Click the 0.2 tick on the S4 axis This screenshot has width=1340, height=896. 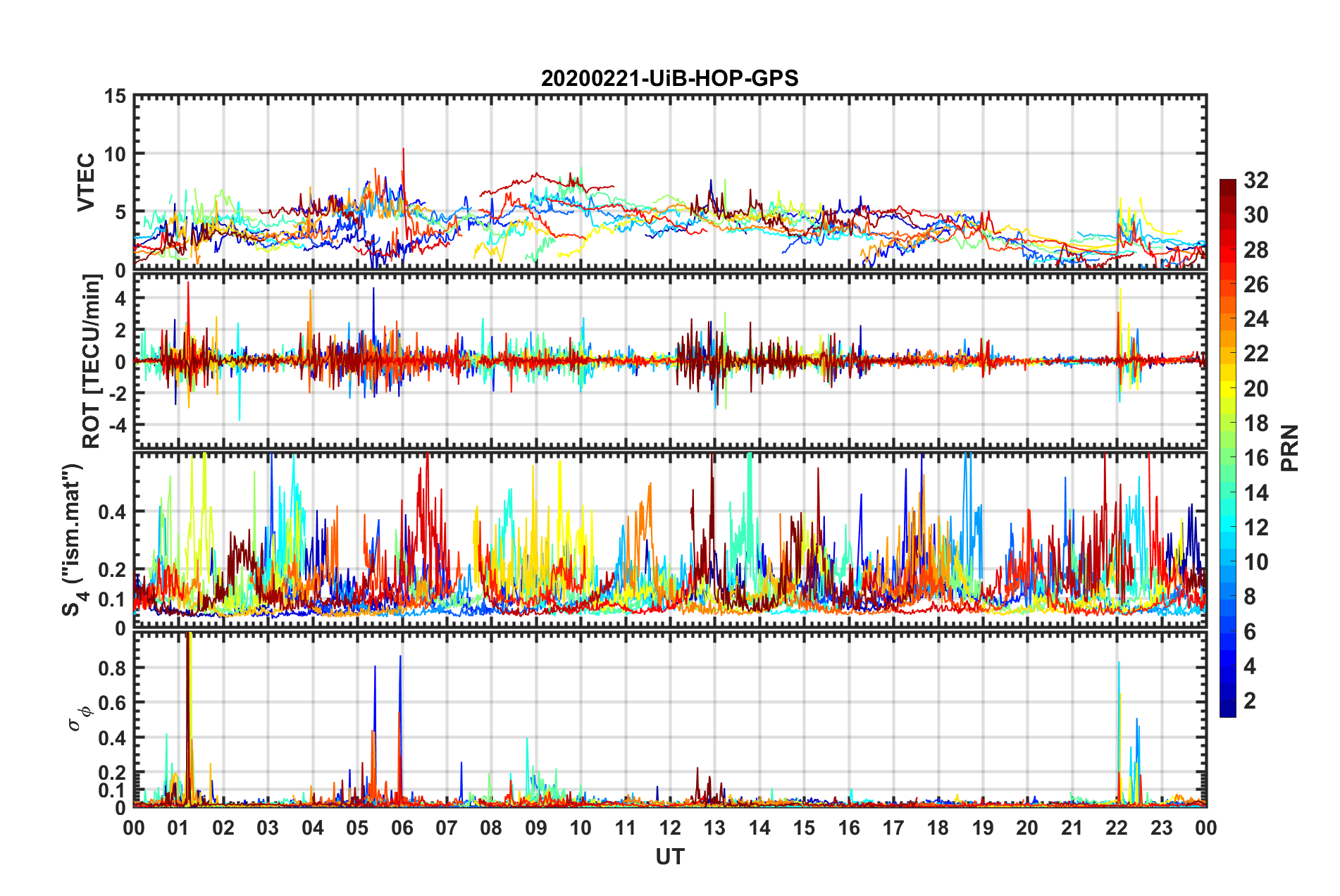tap(111, 569)
